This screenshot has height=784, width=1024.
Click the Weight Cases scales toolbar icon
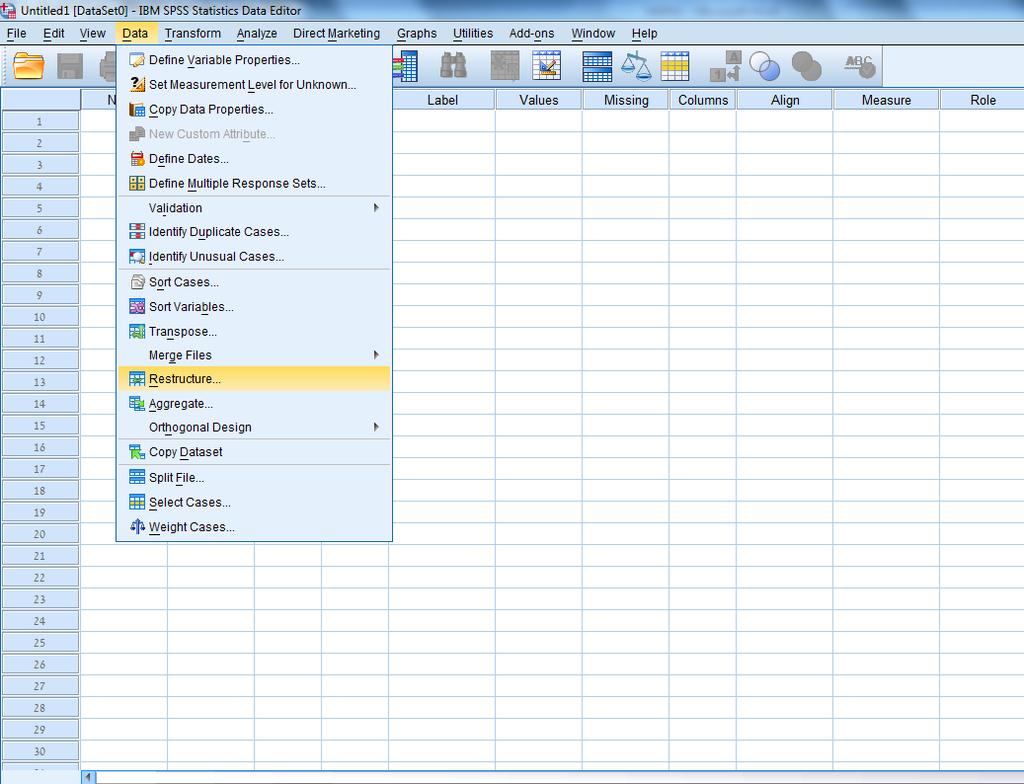tap(635, 66)
